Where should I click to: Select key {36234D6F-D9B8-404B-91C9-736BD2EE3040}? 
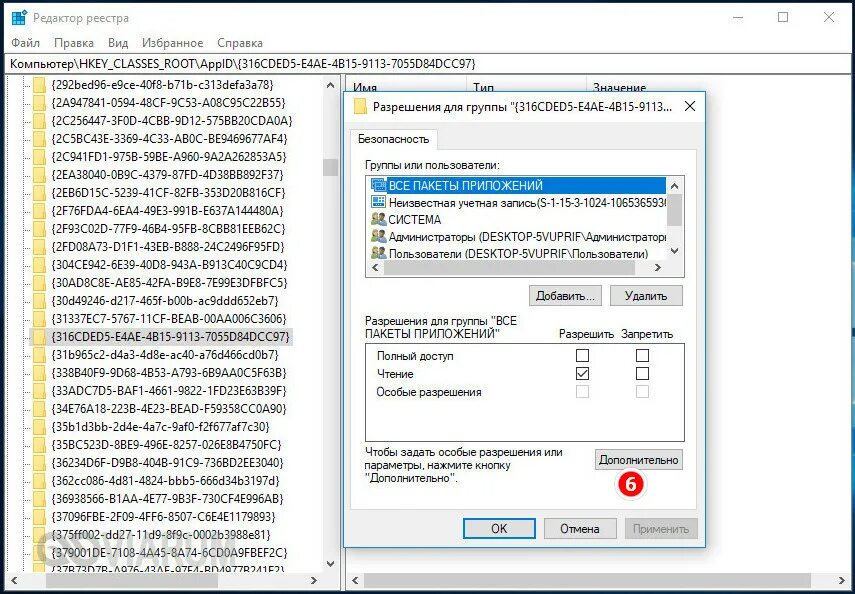(x=167, y=463)
